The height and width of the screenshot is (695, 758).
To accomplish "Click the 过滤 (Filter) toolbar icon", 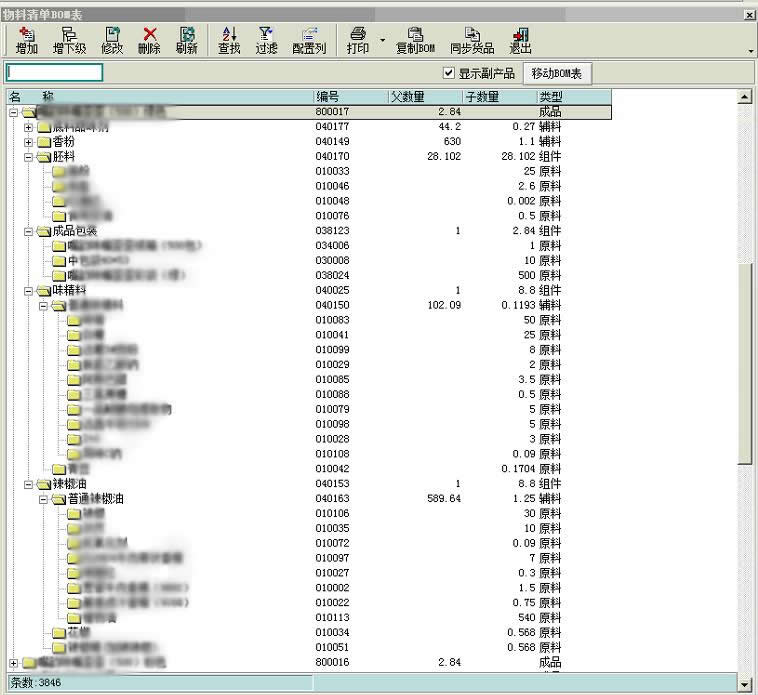I will pos(266,40).
